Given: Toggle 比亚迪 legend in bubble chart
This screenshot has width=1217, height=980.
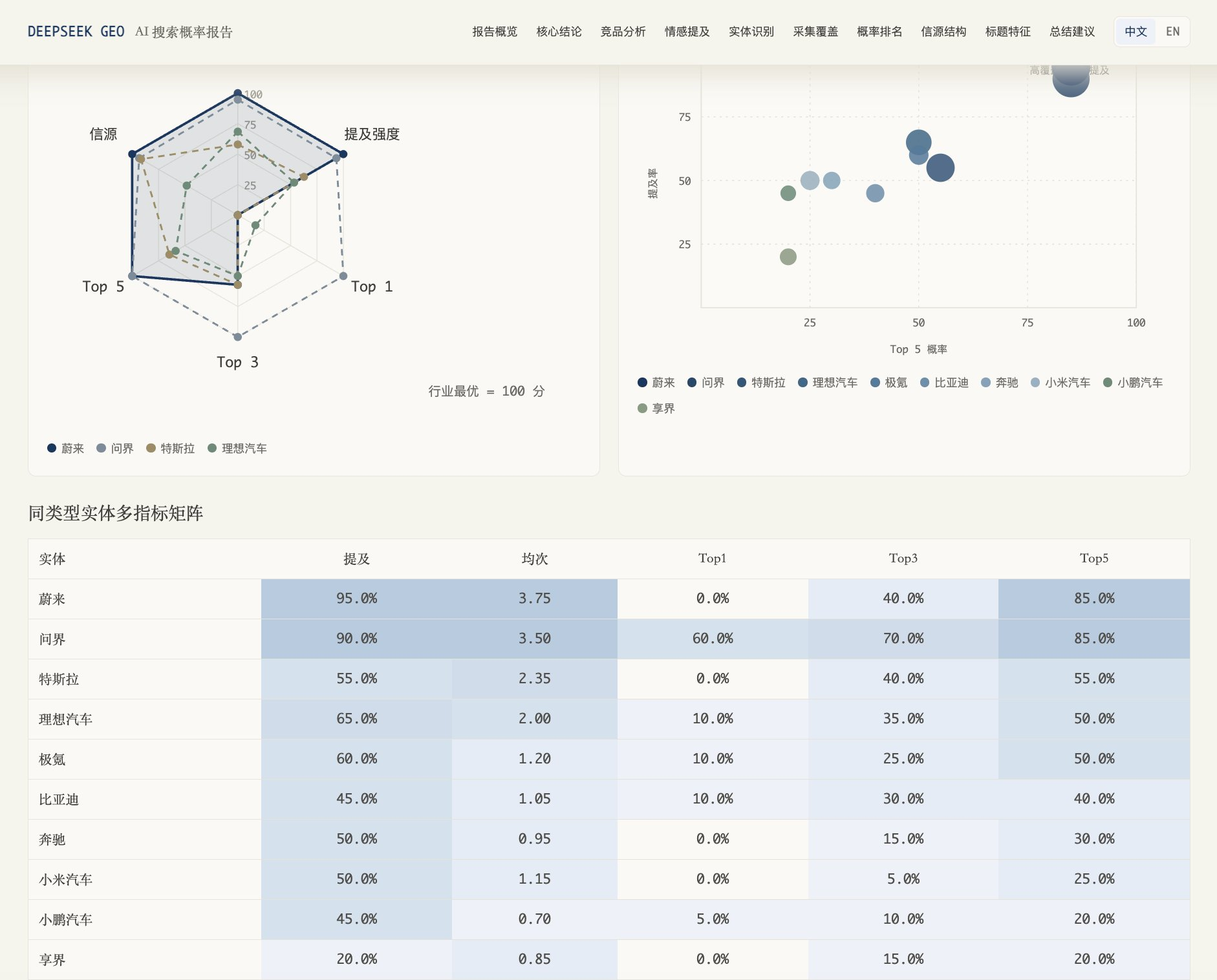Looking at the screenshot, I should [944, 382].
